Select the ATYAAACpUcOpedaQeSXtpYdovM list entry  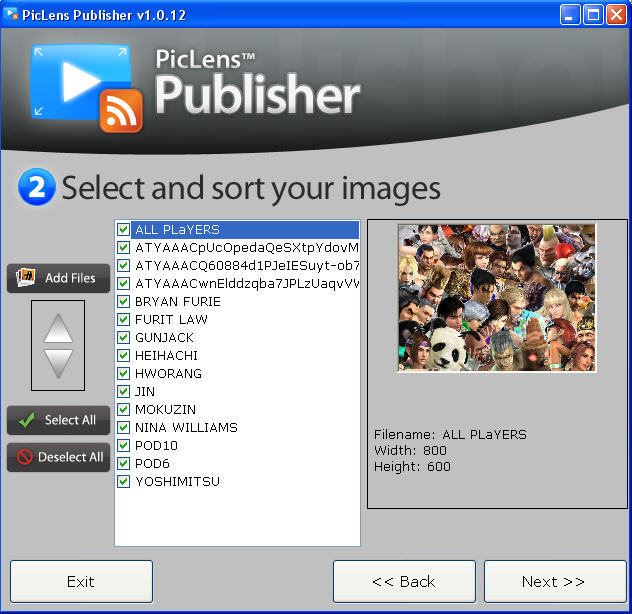[x=247, y=248]
